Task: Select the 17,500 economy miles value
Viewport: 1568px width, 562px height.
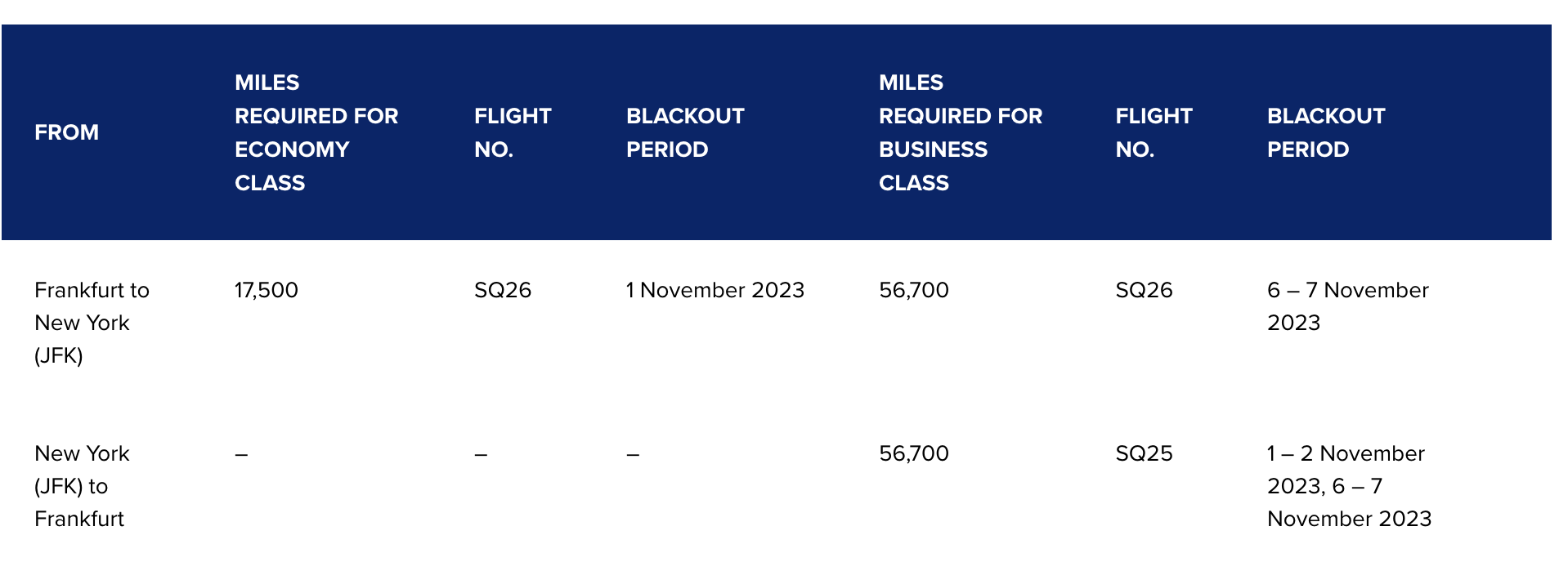Action: (x=266, y=290)
